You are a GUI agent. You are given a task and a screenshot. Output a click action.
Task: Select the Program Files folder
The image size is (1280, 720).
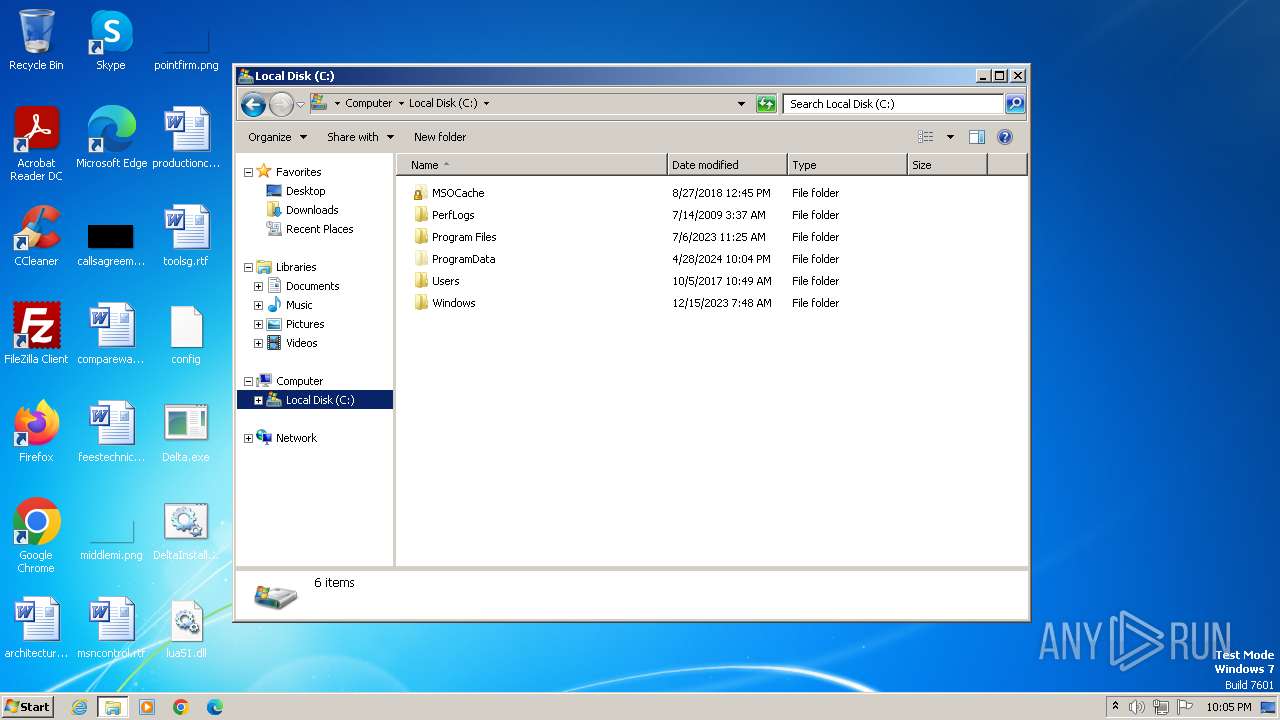pos(463,237)
